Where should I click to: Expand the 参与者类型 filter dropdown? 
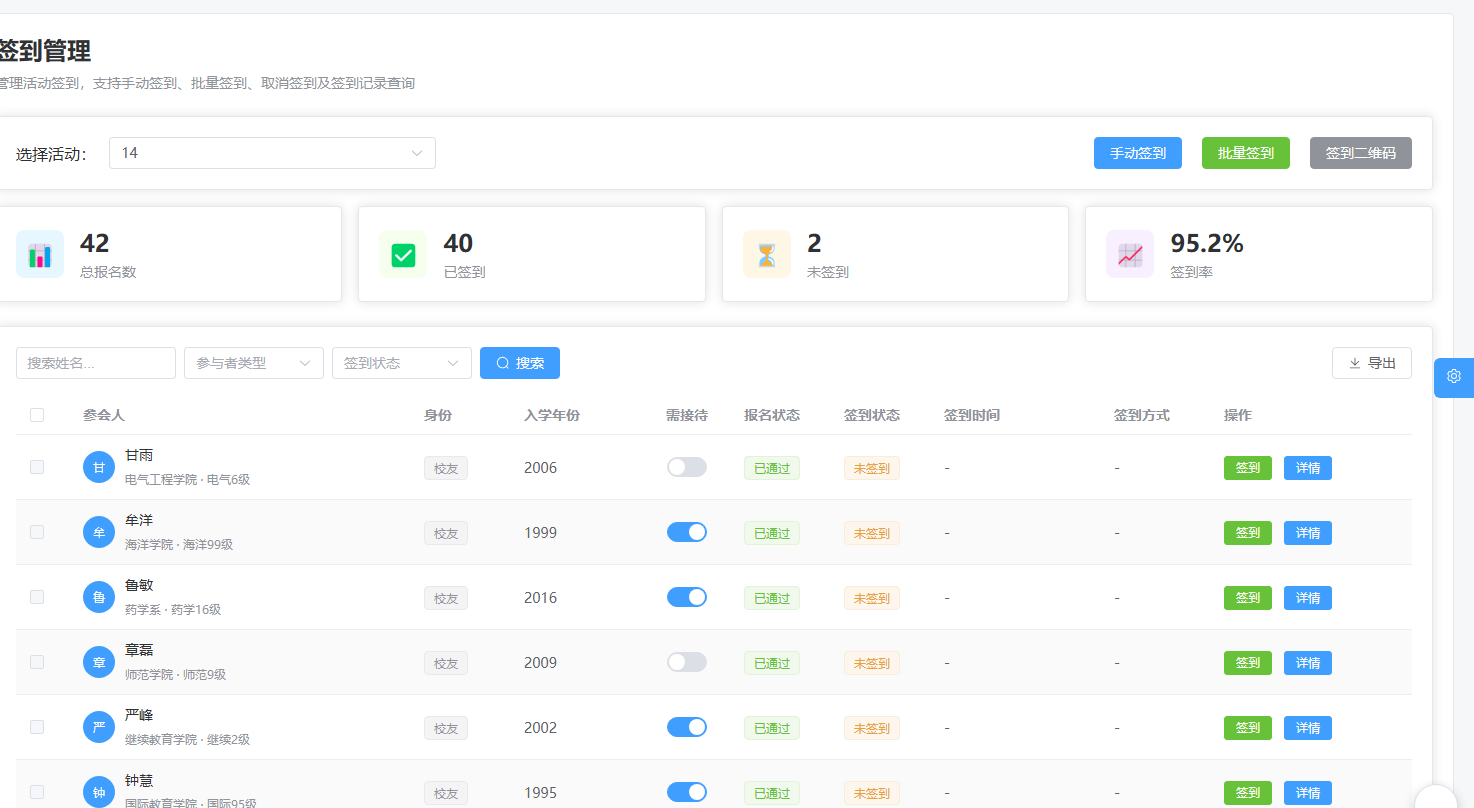tap(254, 363)
